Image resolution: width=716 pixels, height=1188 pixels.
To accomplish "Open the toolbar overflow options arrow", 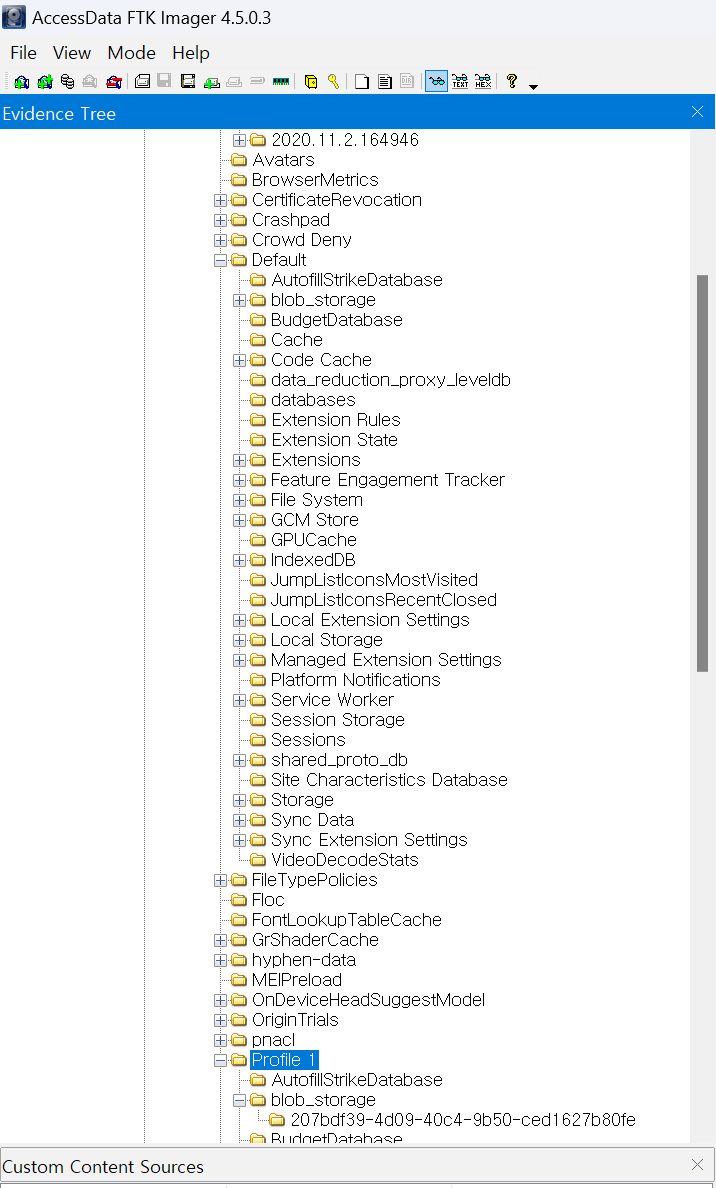I will coord(533,86).
